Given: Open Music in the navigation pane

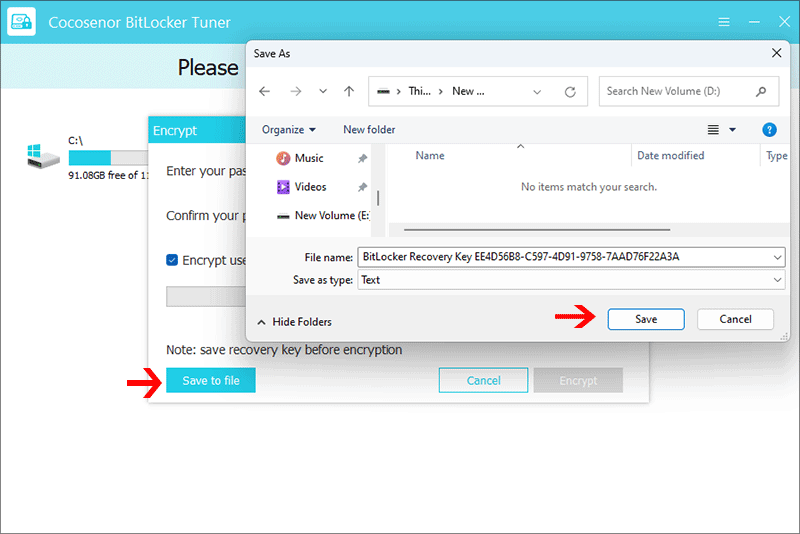Looking at the screenshot, I should (309, 158).
